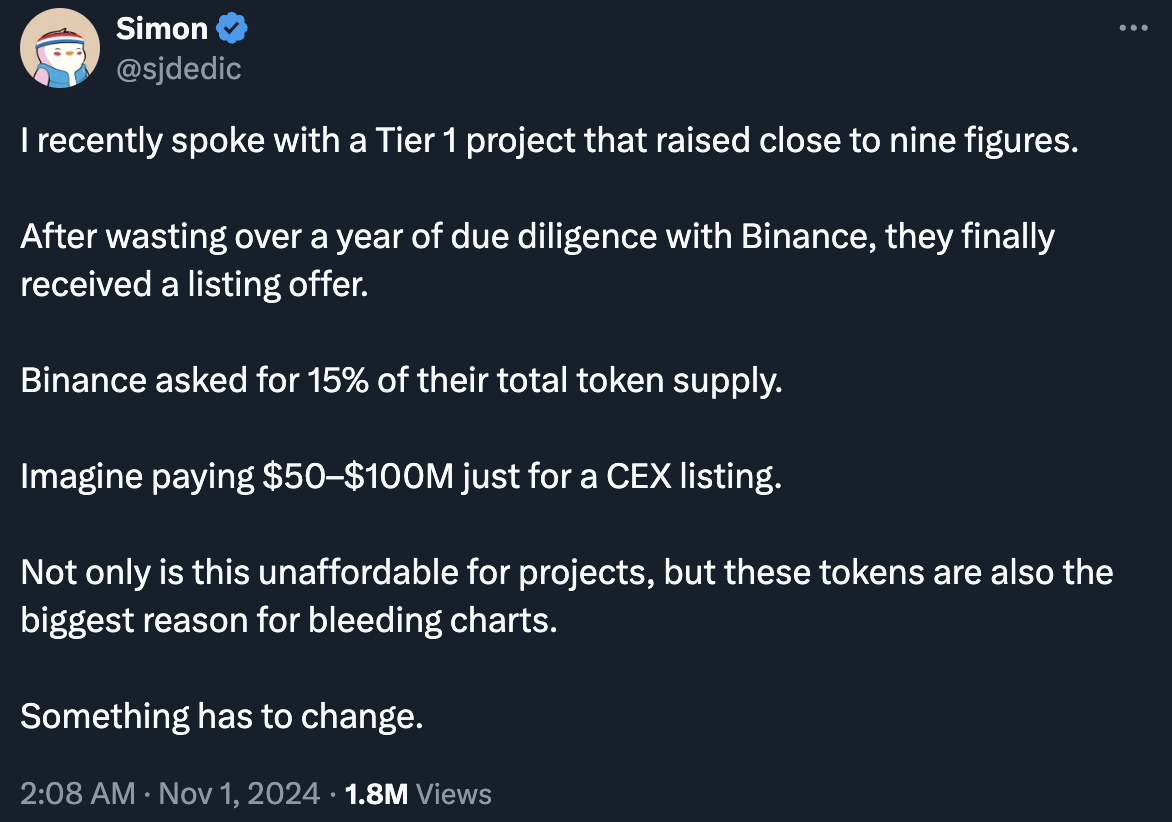The width and height of the screenshot is (1172, 822).
Task: Click the line about 15% total token supply
Action: coord(401,381)
